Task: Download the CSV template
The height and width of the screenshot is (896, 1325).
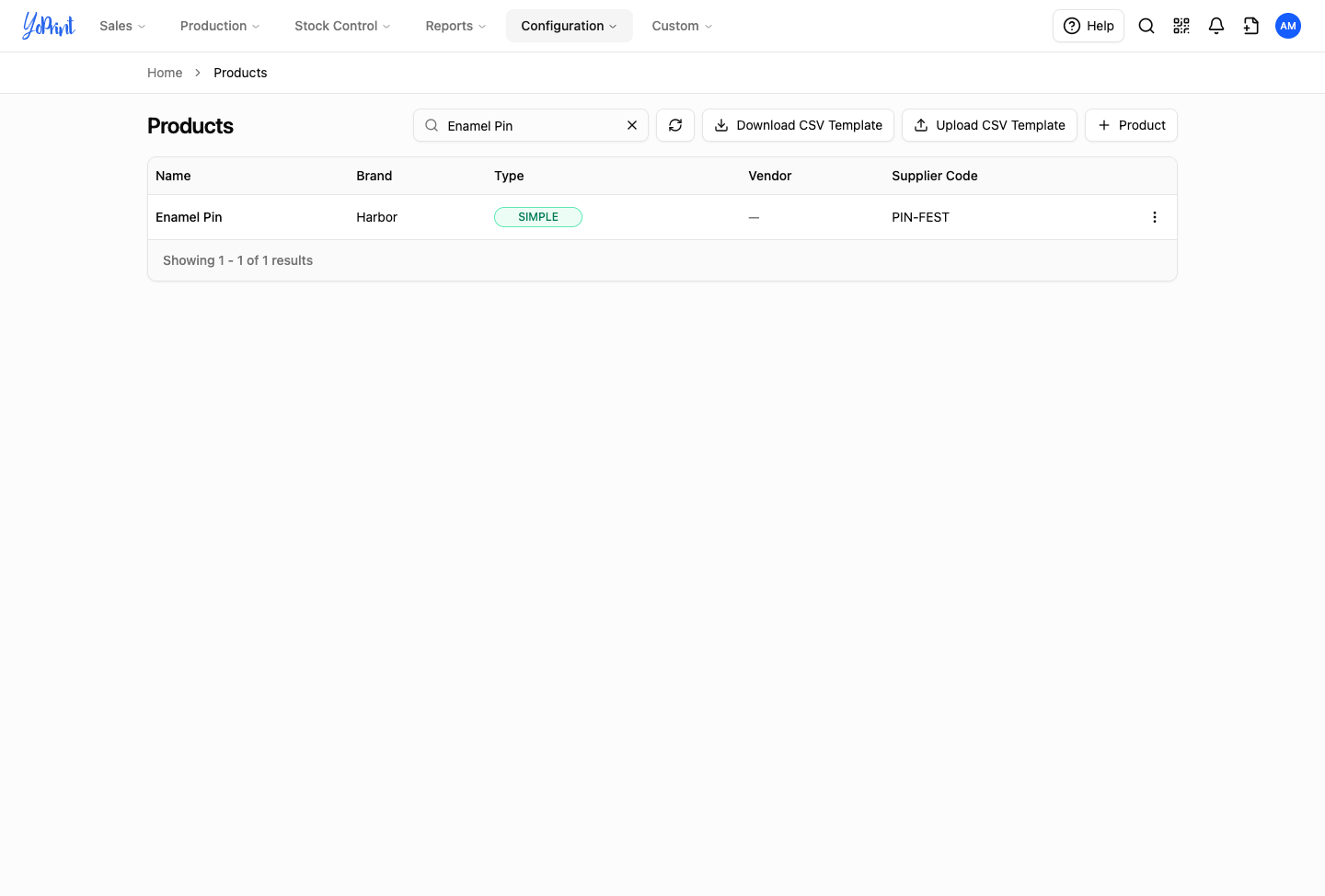Action: (798, 125)
